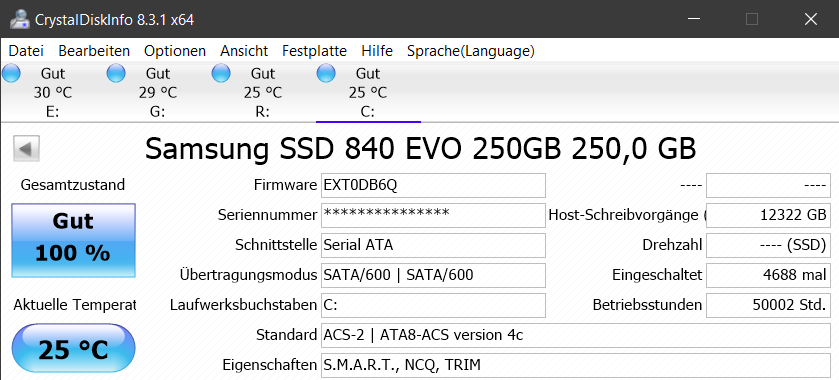Click the Gut 100 % health status button

(73, 240)
